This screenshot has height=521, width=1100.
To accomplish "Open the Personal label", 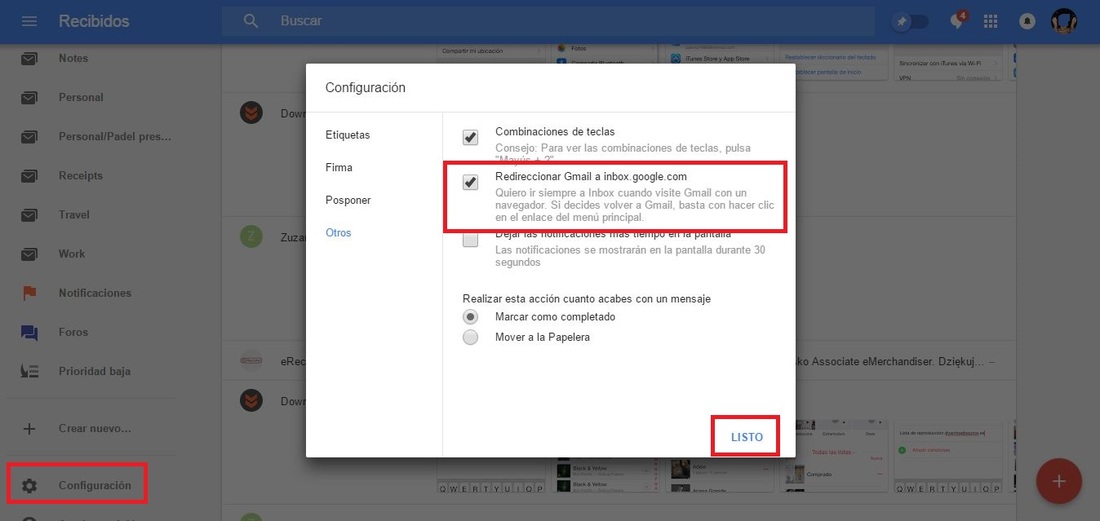I will [x=81, y=97].
